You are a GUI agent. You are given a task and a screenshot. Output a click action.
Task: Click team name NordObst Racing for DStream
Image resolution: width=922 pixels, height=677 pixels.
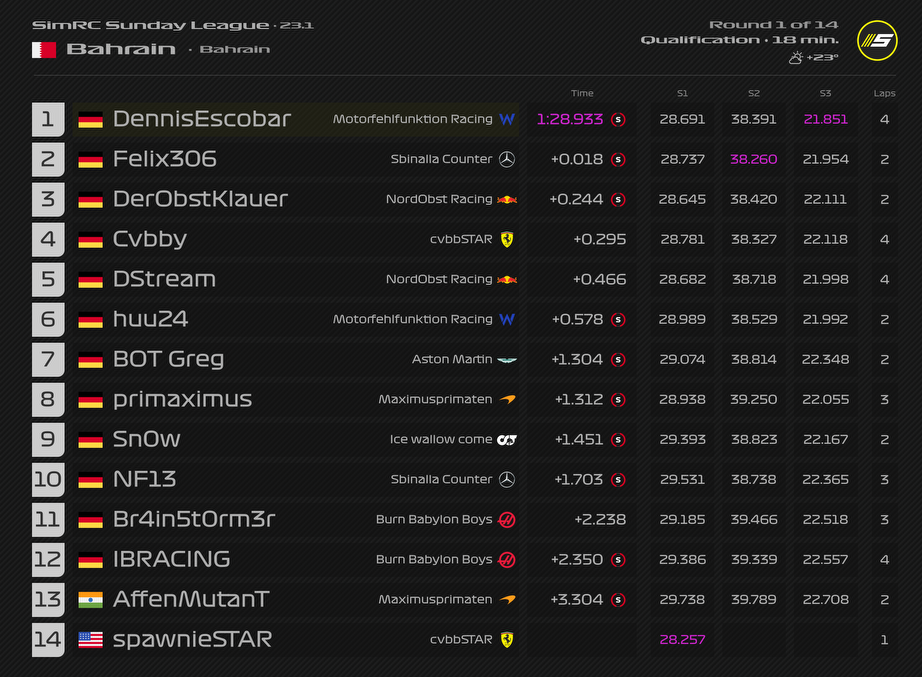click(439, 279)
